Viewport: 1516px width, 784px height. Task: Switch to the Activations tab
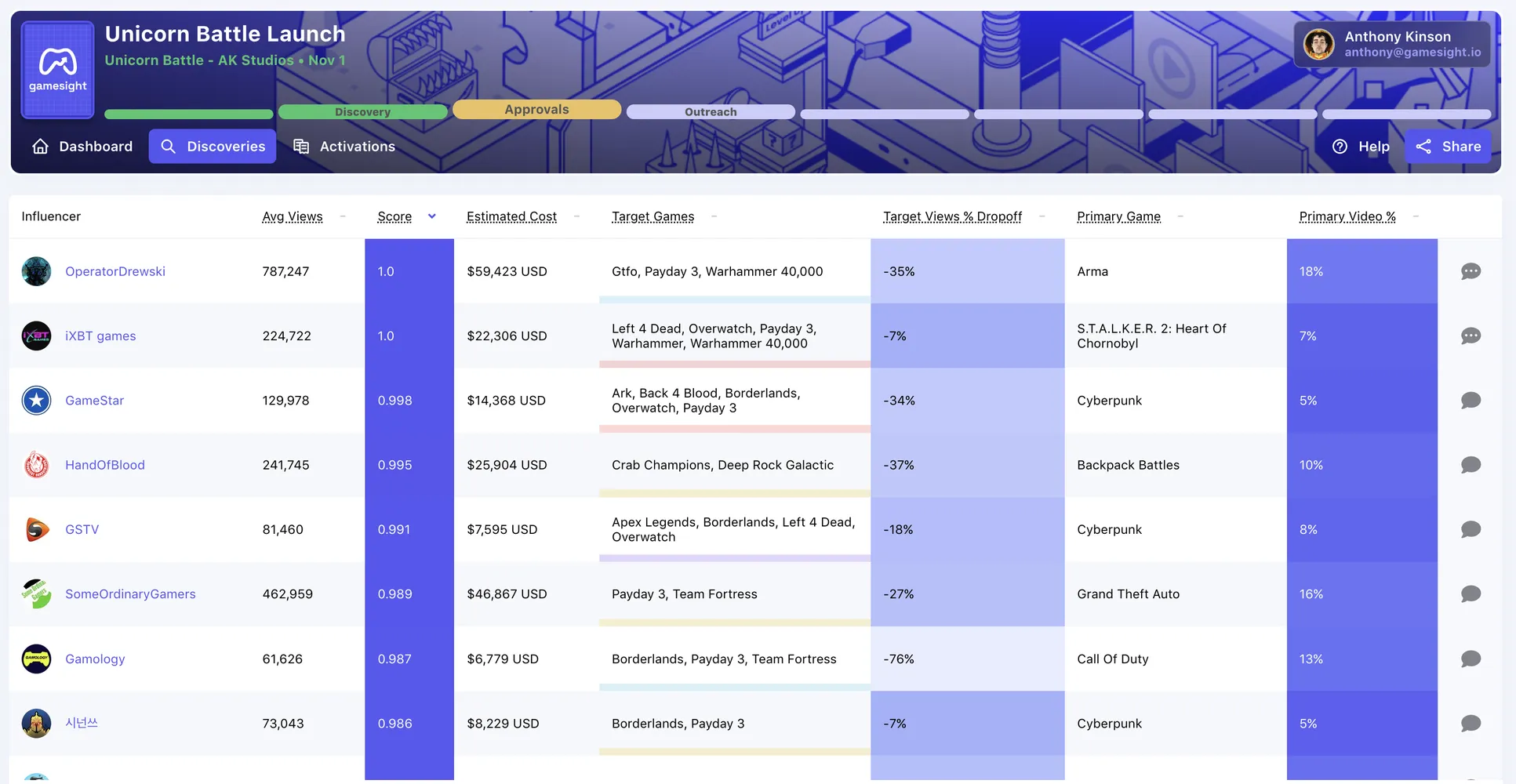click(x=344, y=147)
